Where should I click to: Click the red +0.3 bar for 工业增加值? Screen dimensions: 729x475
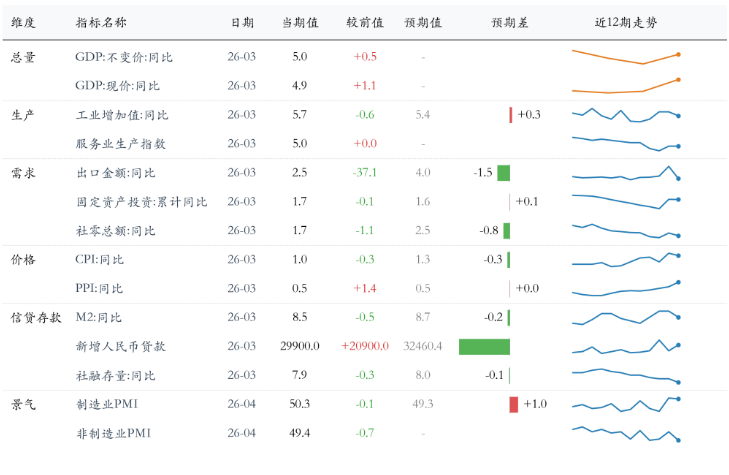[x=511, y=115]
